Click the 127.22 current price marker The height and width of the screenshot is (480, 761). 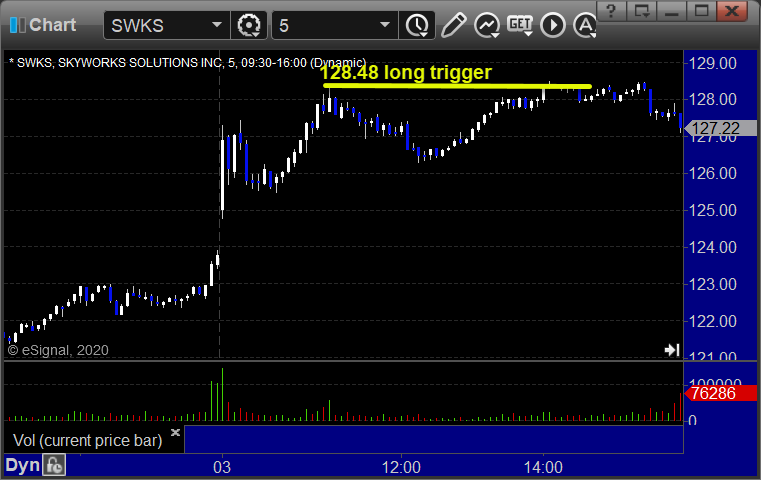point(720,128)
